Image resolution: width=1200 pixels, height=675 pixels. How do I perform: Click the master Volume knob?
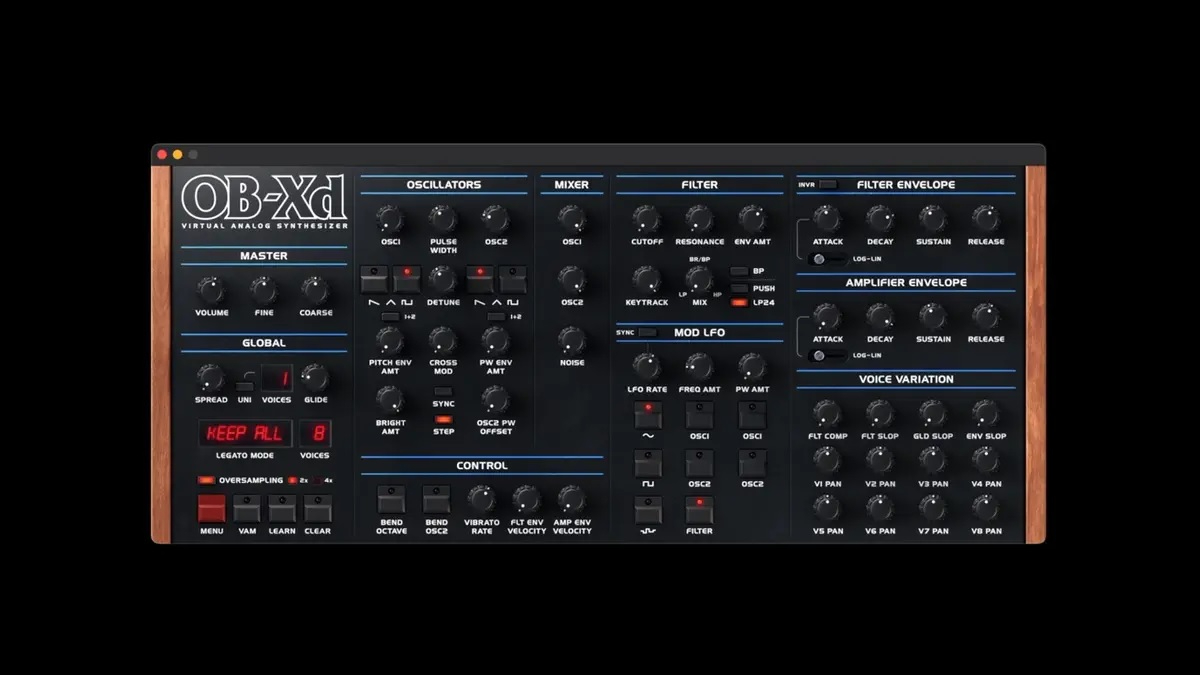tap(211, 291)
